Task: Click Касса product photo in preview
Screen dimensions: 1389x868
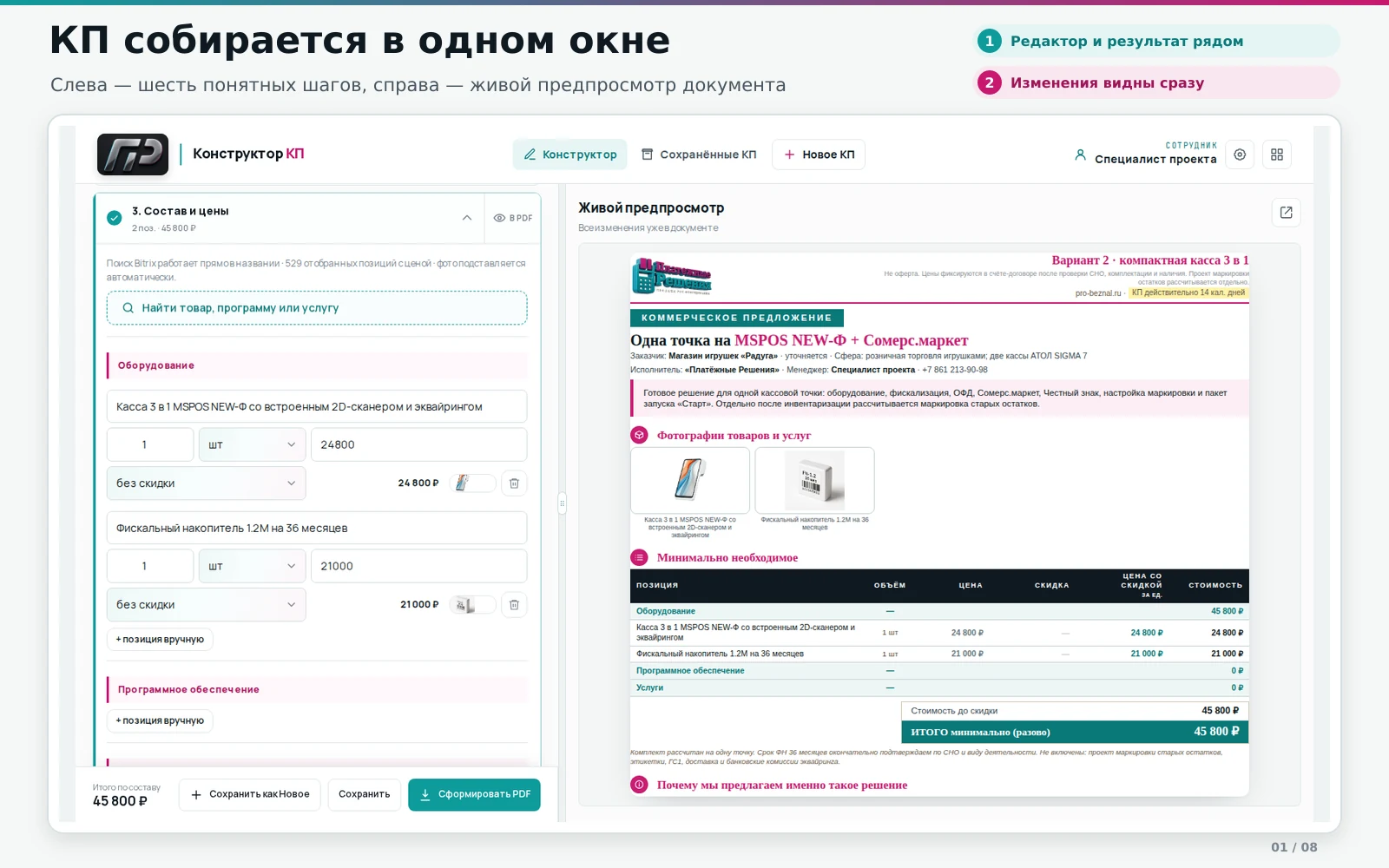Action: (690, 481)
